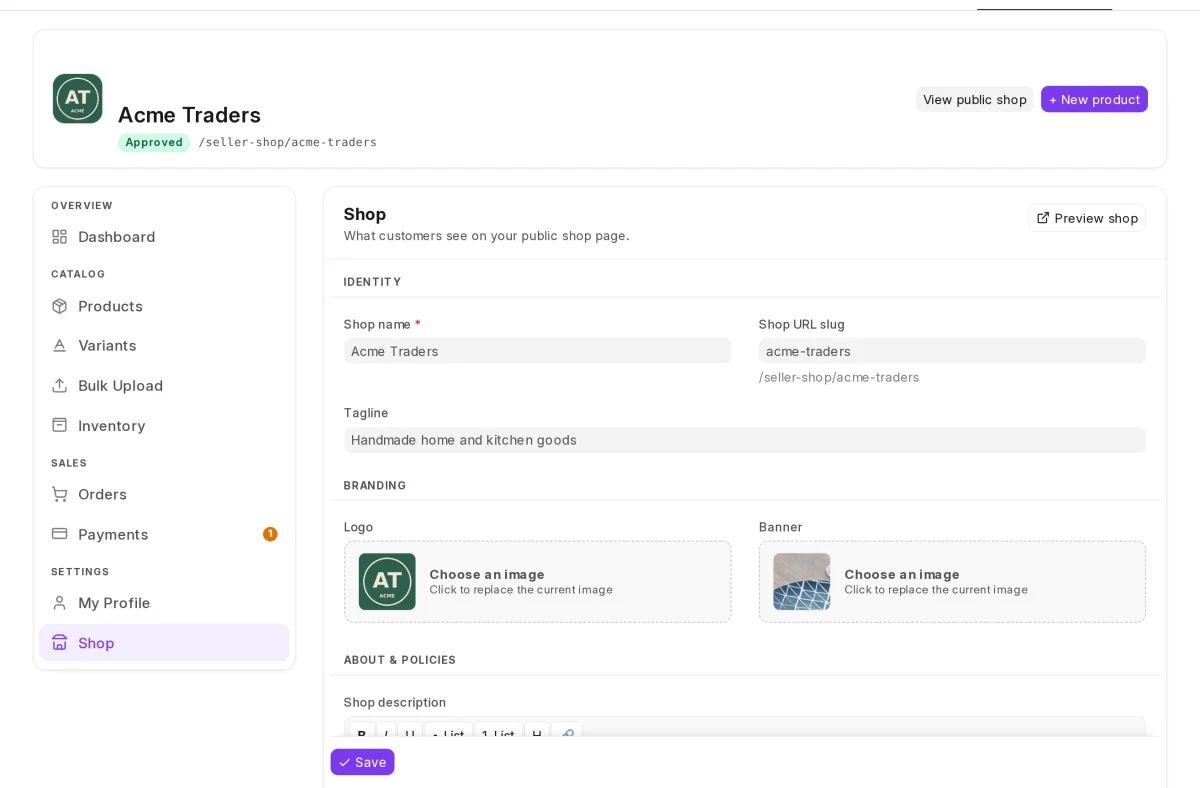Click the Bulk Upload arrow icon

[60, 385]
